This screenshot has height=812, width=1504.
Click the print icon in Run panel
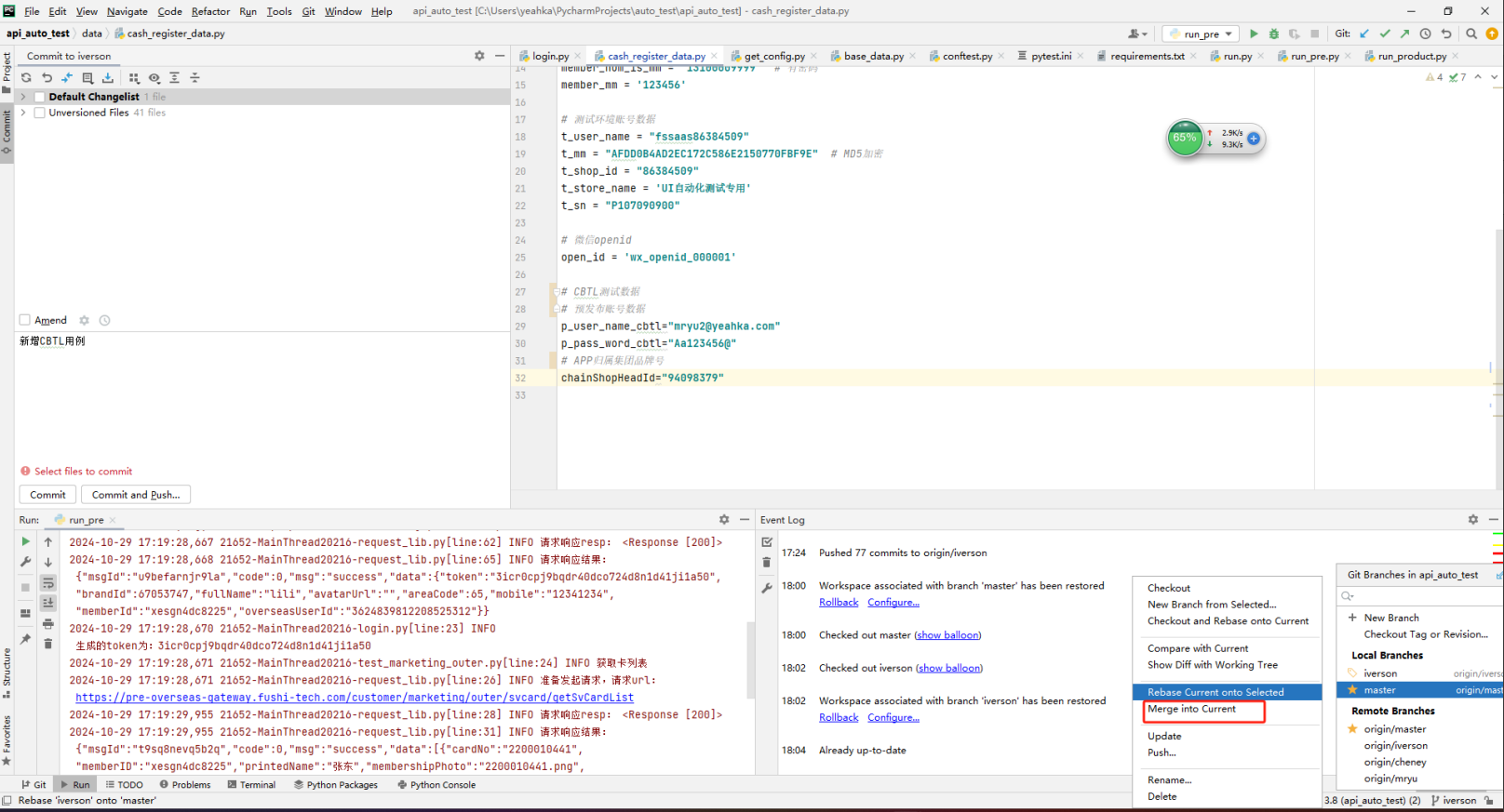pos(48,623)
